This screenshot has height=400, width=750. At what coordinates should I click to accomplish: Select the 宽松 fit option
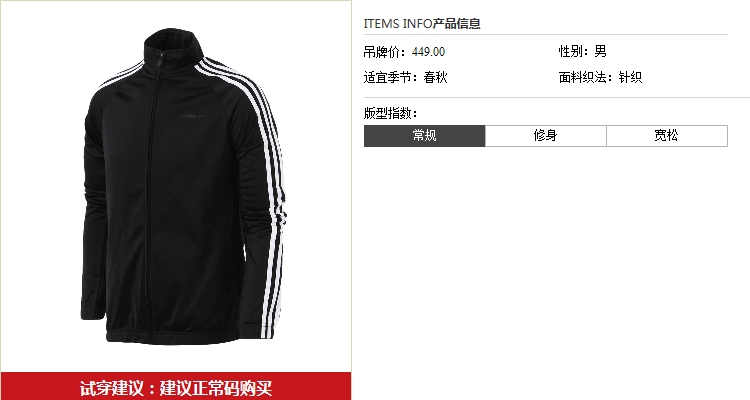(x=667, y=136)
